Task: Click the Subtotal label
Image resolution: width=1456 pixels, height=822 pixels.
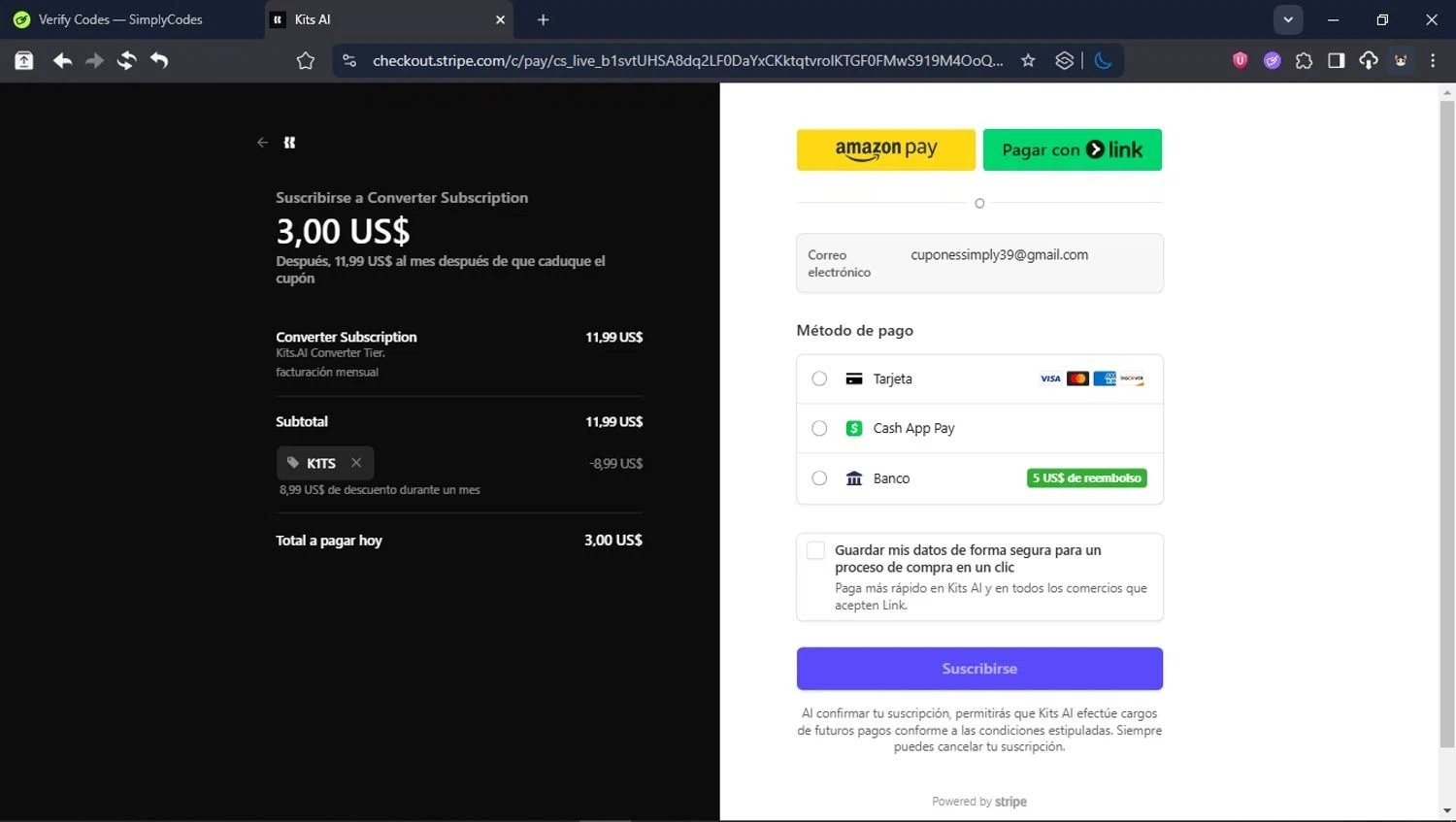Action: coord(302,421)
